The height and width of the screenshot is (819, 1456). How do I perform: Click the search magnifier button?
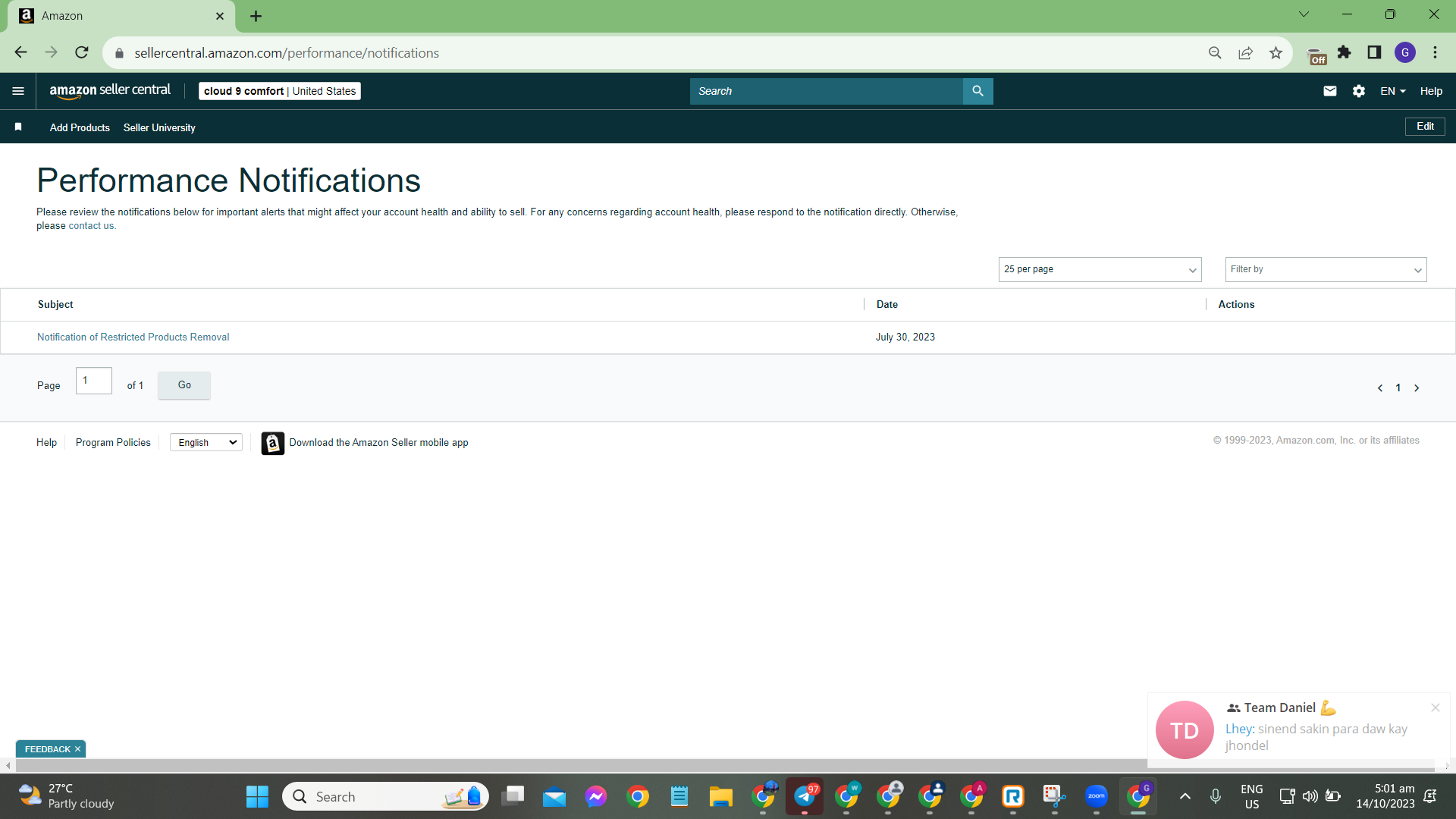pos(977,91)
